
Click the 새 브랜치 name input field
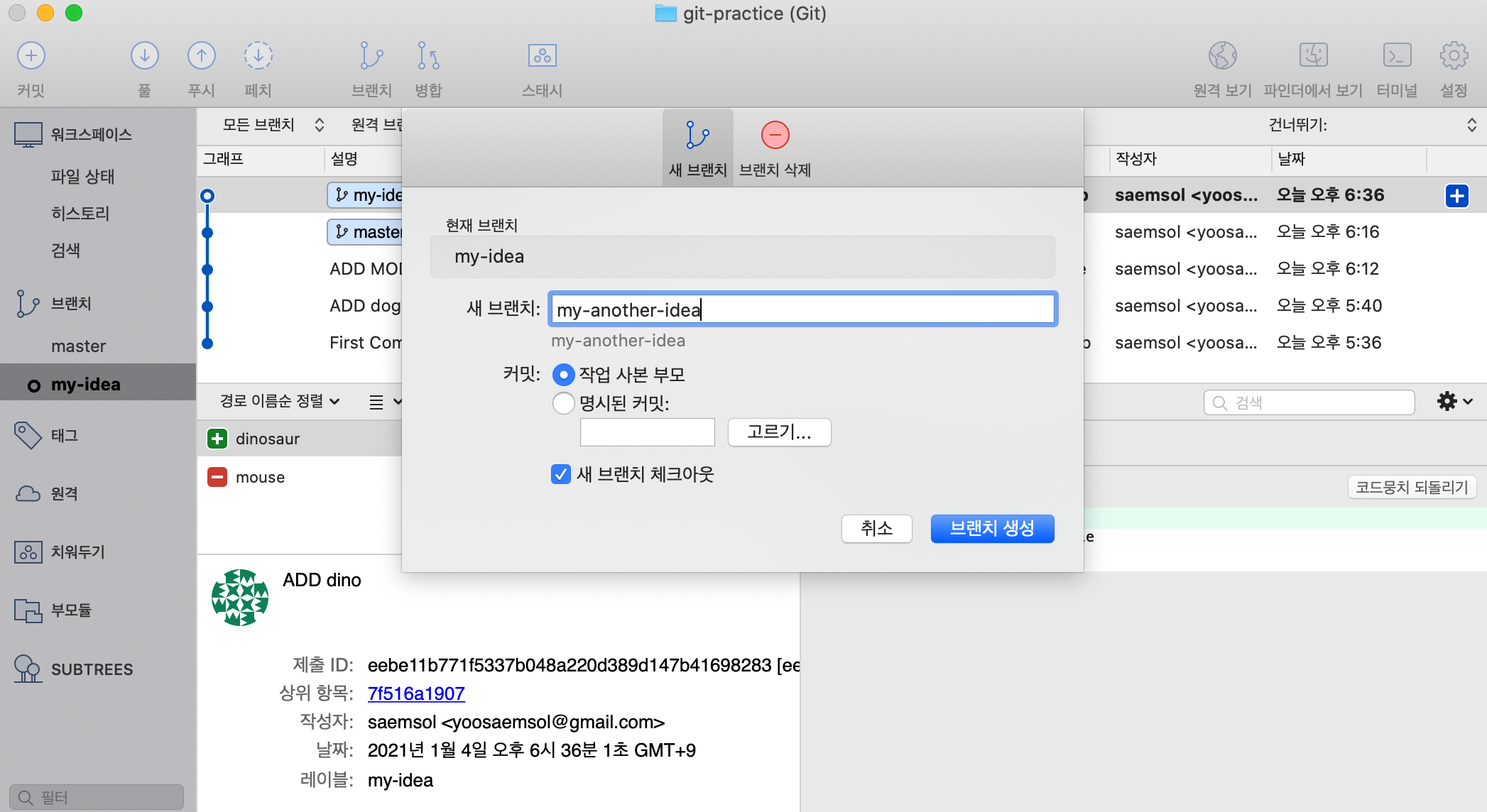pyautogui.click(x=802, y=309)
